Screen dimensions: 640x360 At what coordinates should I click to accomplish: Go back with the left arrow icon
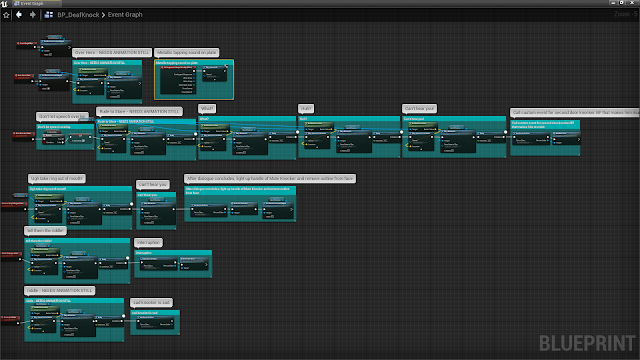[x=19, y=15]
